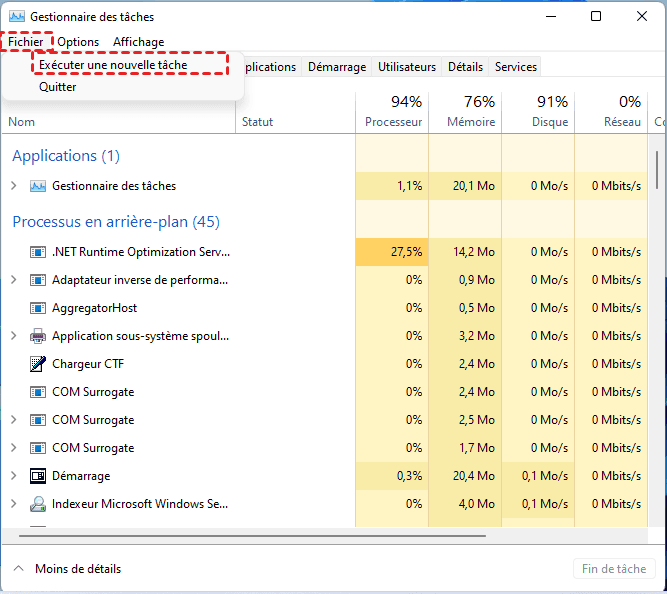The width and height of the screenshot is (667, 594).
Task: Open the Affichage menu
Action: point(139,42)
